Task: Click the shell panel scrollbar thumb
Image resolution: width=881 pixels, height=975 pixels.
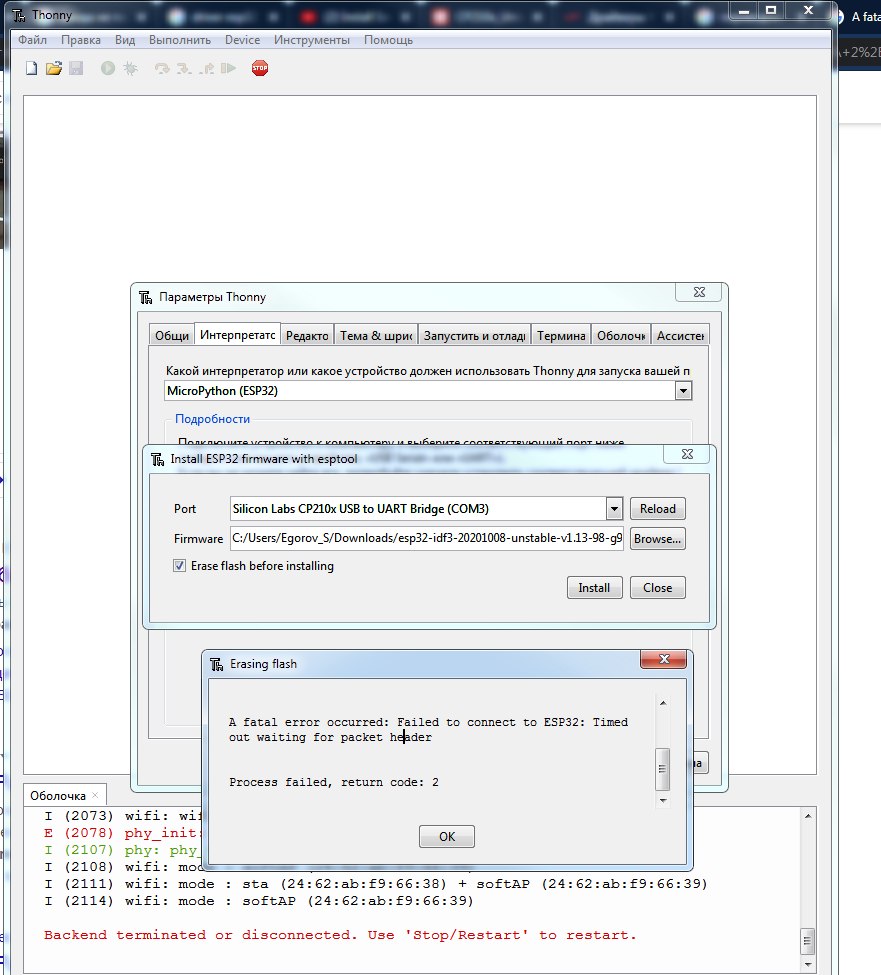Action: coord(808,941)
